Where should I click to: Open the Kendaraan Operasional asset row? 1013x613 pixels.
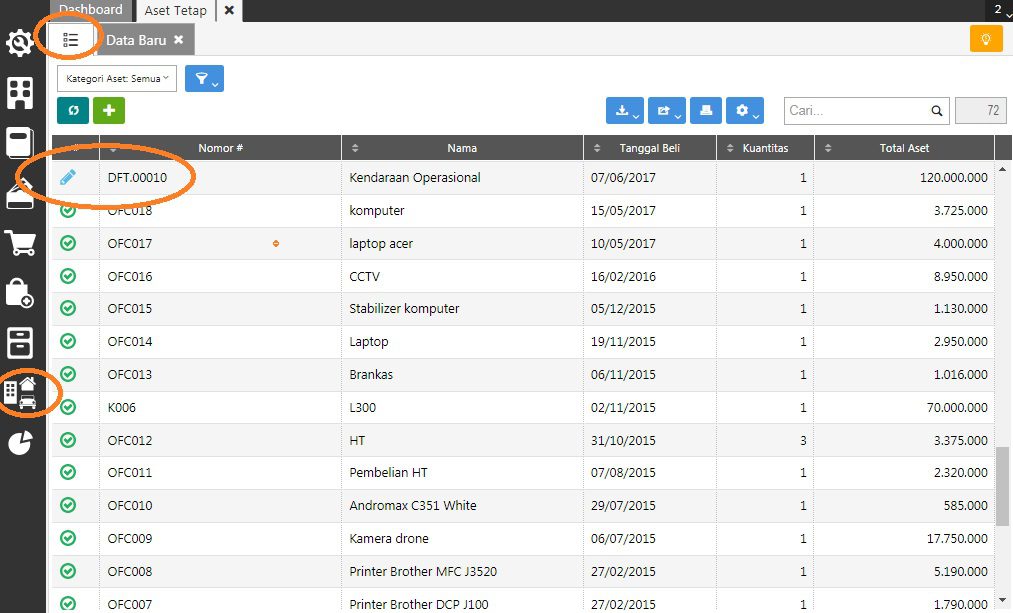[415, 178]
